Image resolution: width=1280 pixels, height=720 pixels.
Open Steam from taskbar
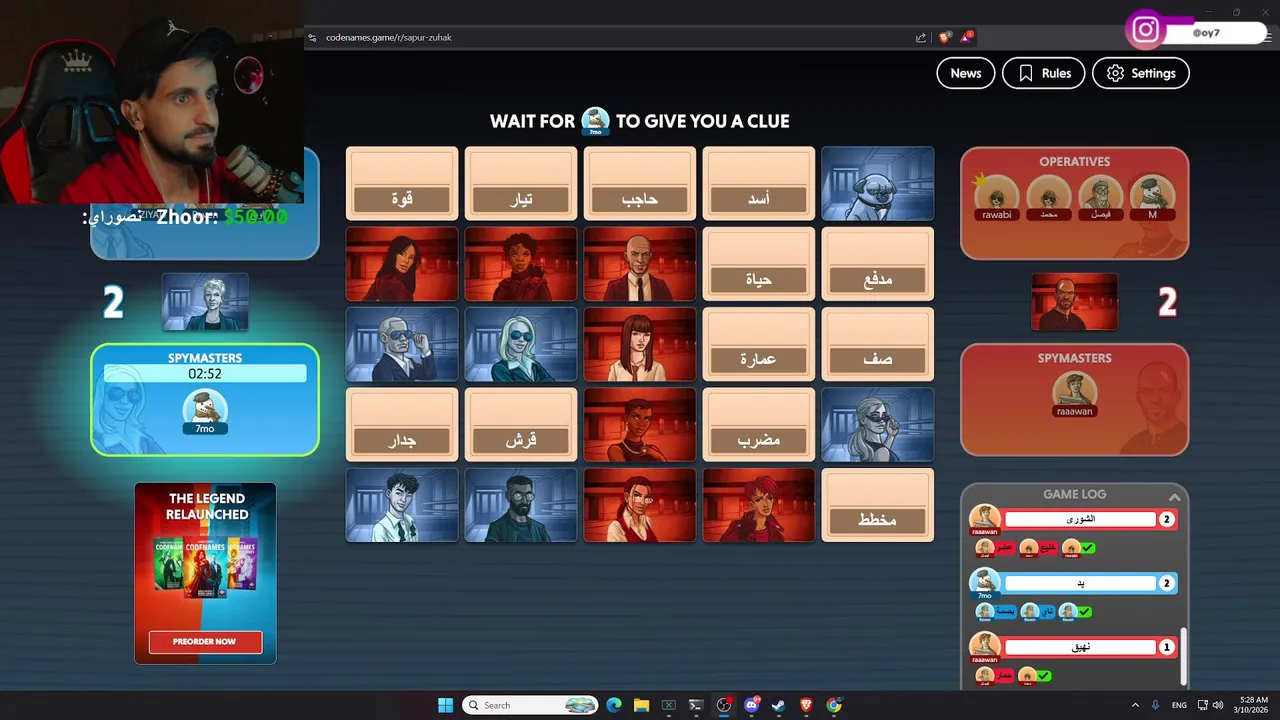779,705
